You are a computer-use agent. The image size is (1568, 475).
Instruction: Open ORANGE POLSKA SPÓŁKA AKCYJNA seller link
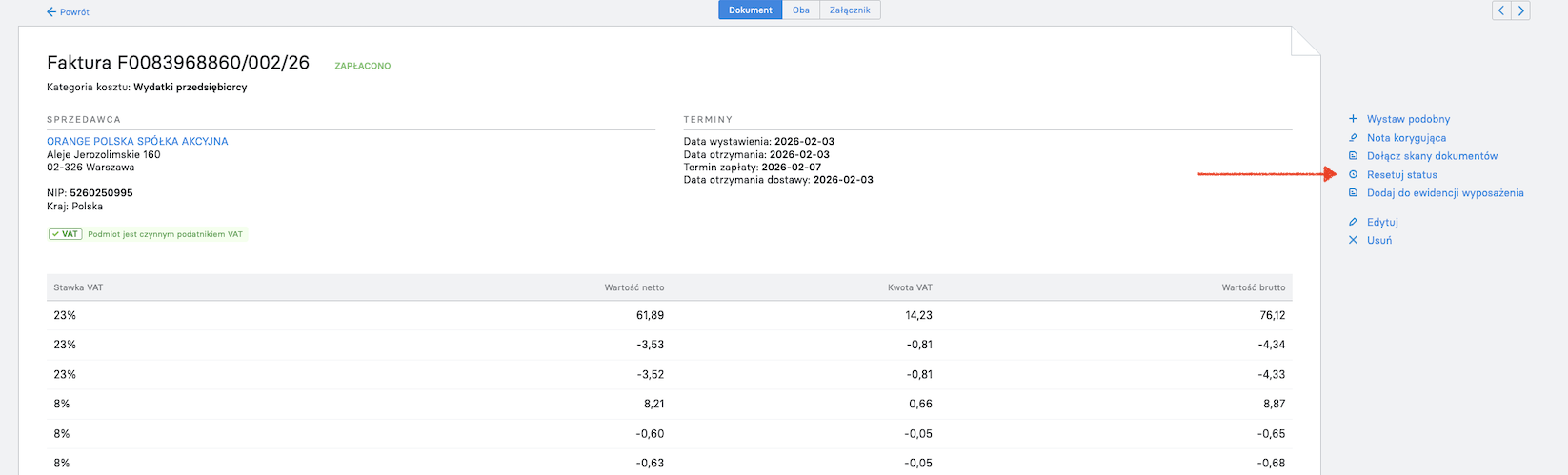pos(137,141)
